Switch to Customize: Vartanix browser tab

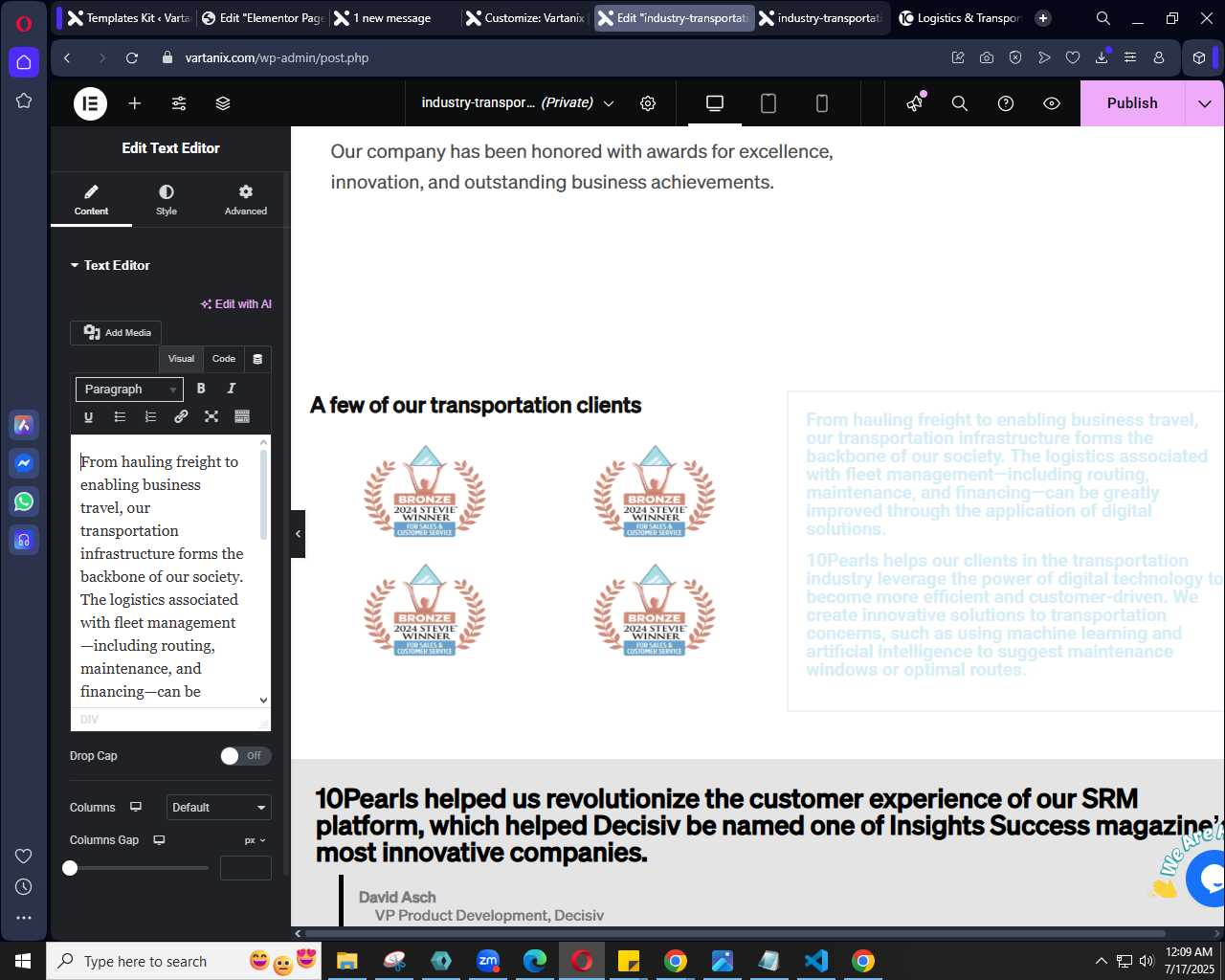tap(525, 18)
